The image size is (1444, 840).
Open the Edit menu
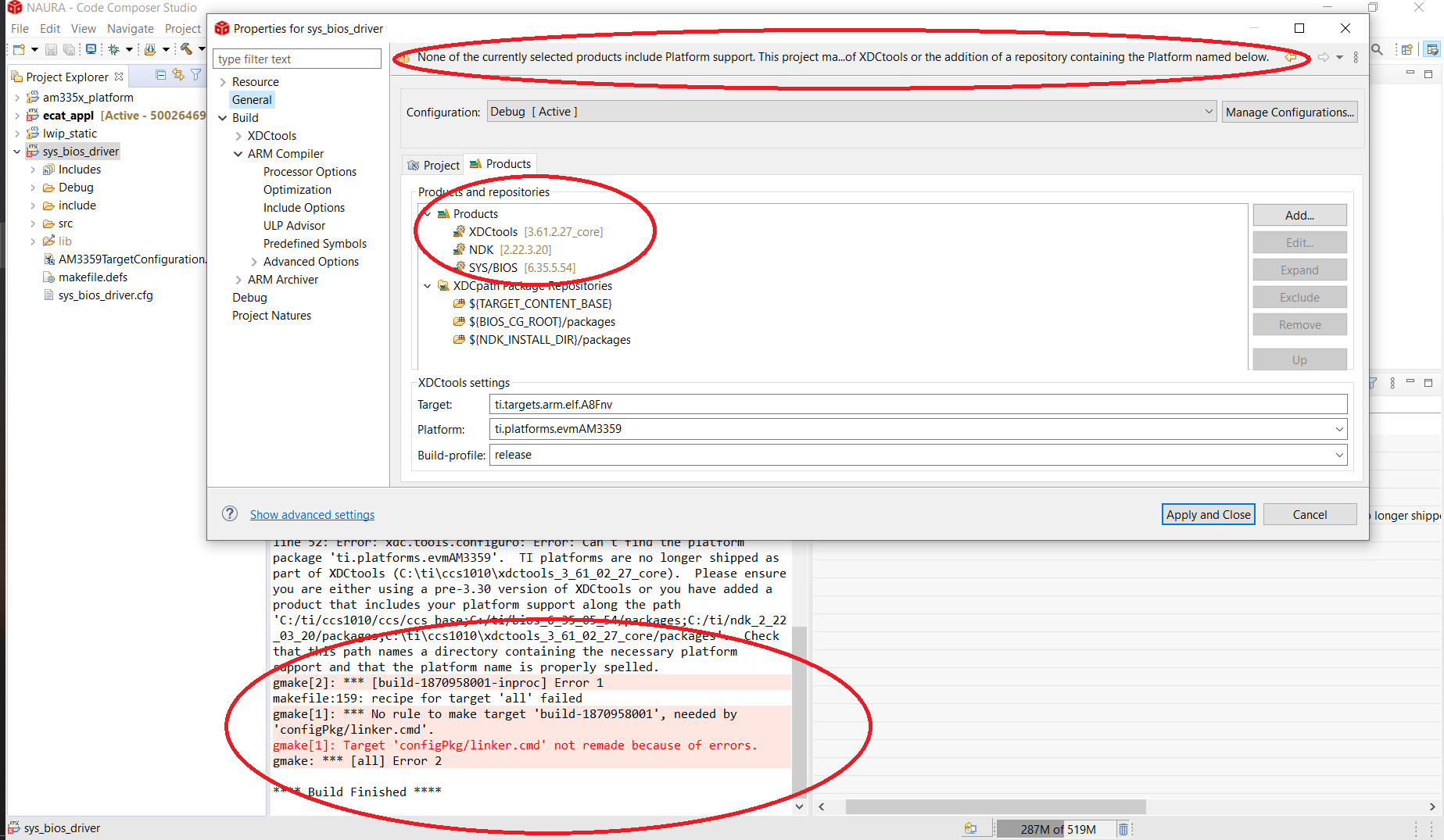click(50, 28)
